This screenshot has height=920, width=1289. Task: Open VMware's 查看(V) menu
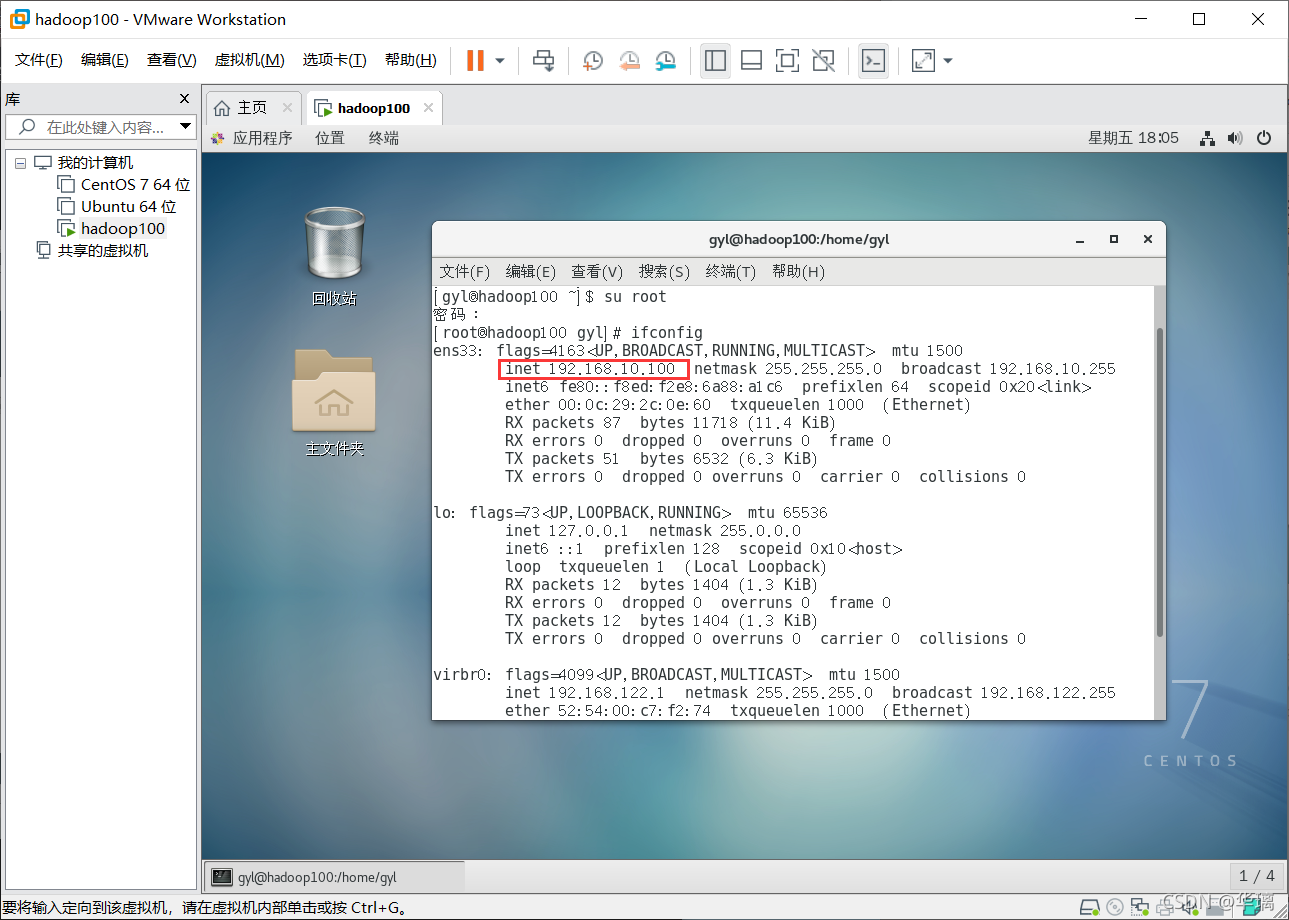172,60
